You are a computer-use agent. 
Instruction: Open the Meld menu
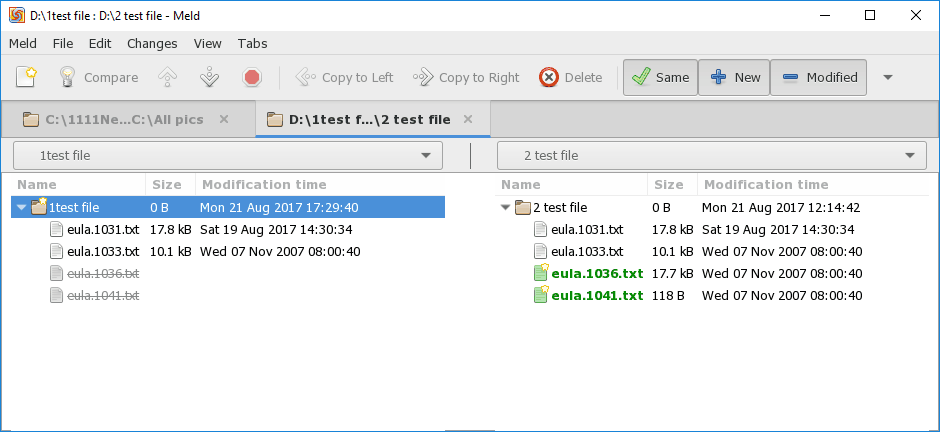click(23, 43)
